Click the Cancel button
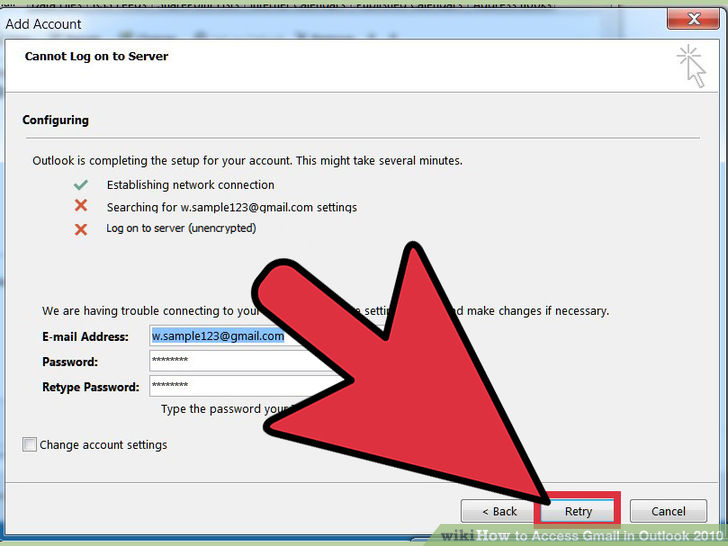The image size is (728, 546). coord(668,511)
